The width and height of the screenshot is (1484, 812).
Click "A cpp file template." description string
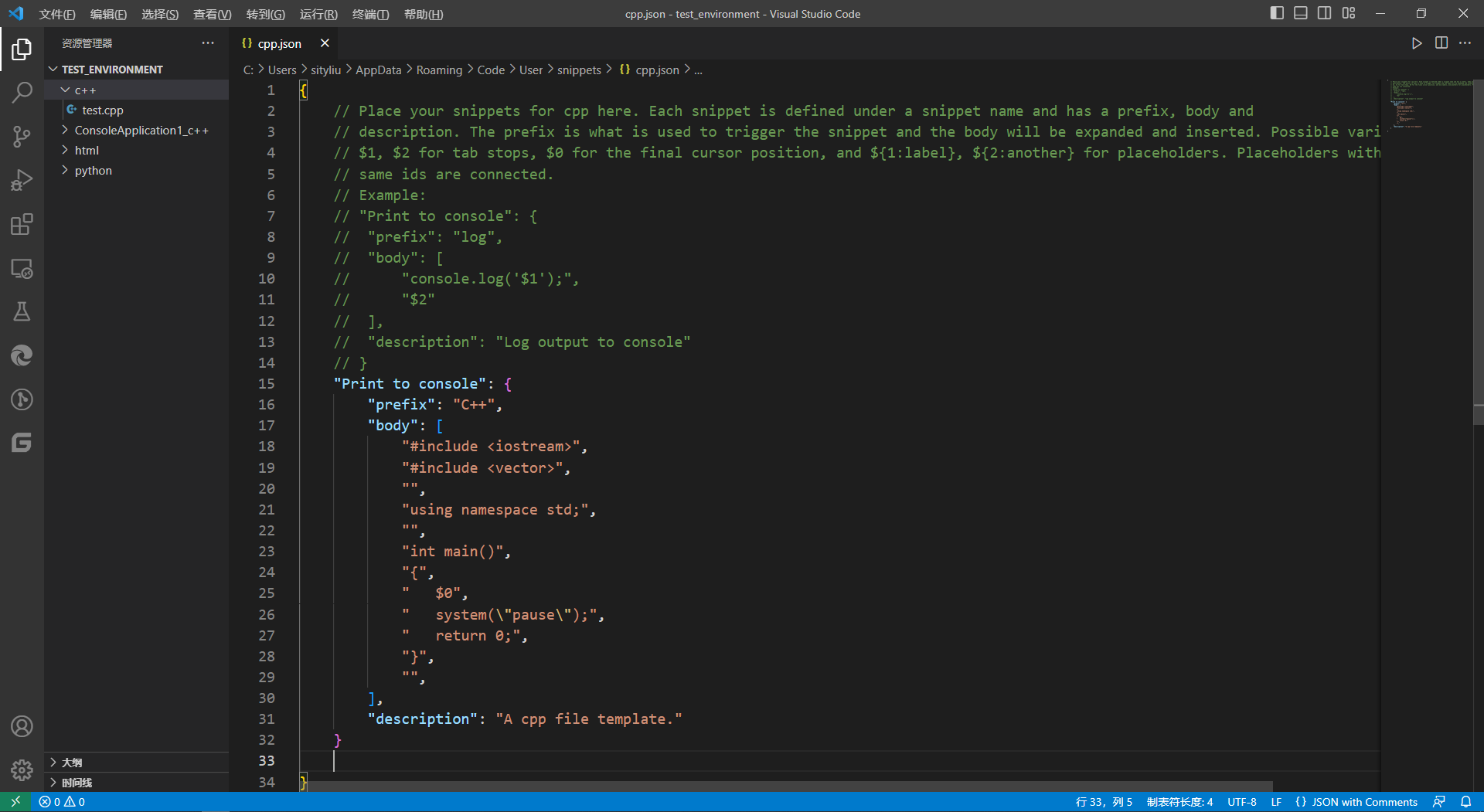589,719
